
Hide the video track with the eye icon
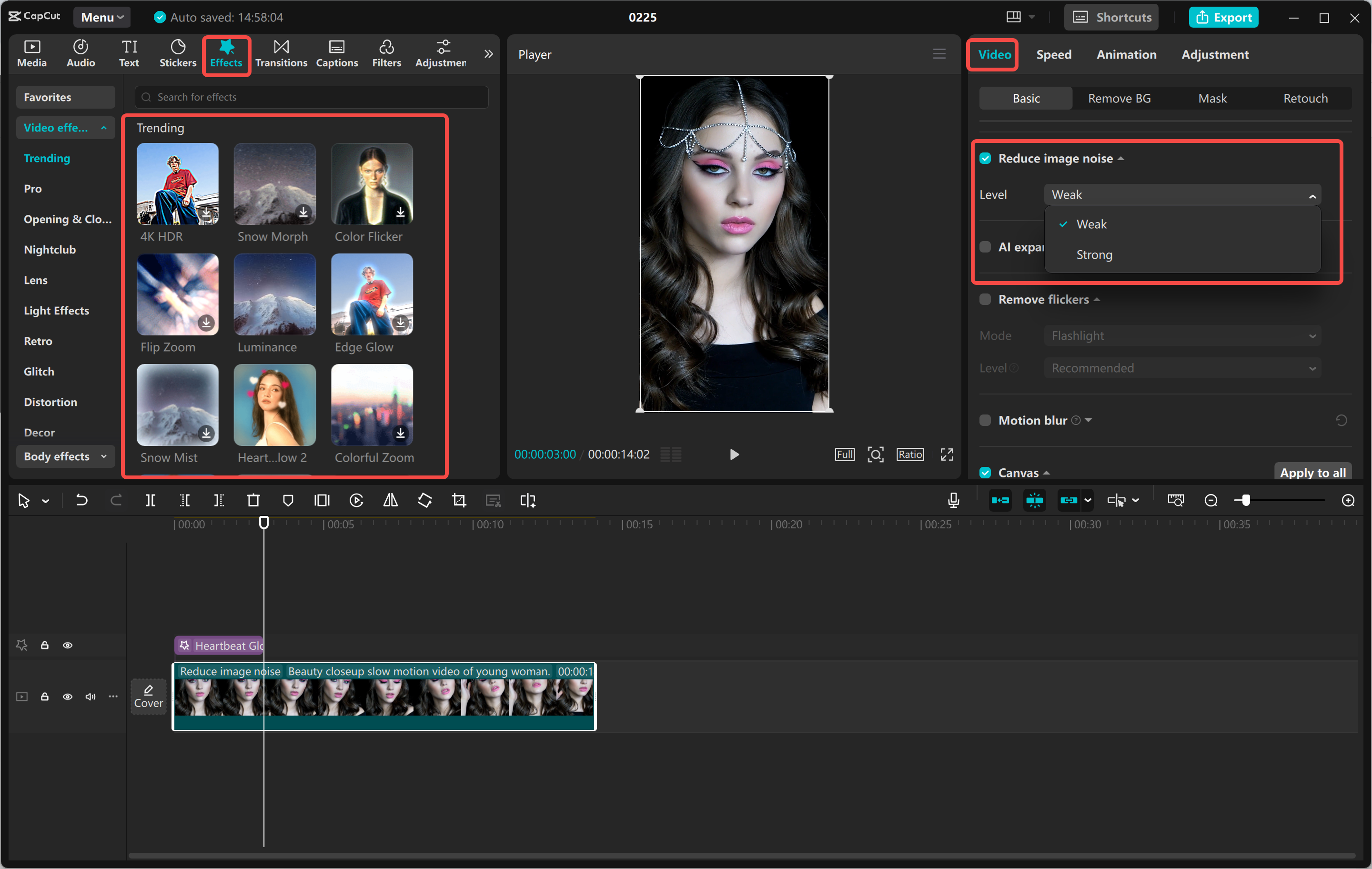click(68, 697)
